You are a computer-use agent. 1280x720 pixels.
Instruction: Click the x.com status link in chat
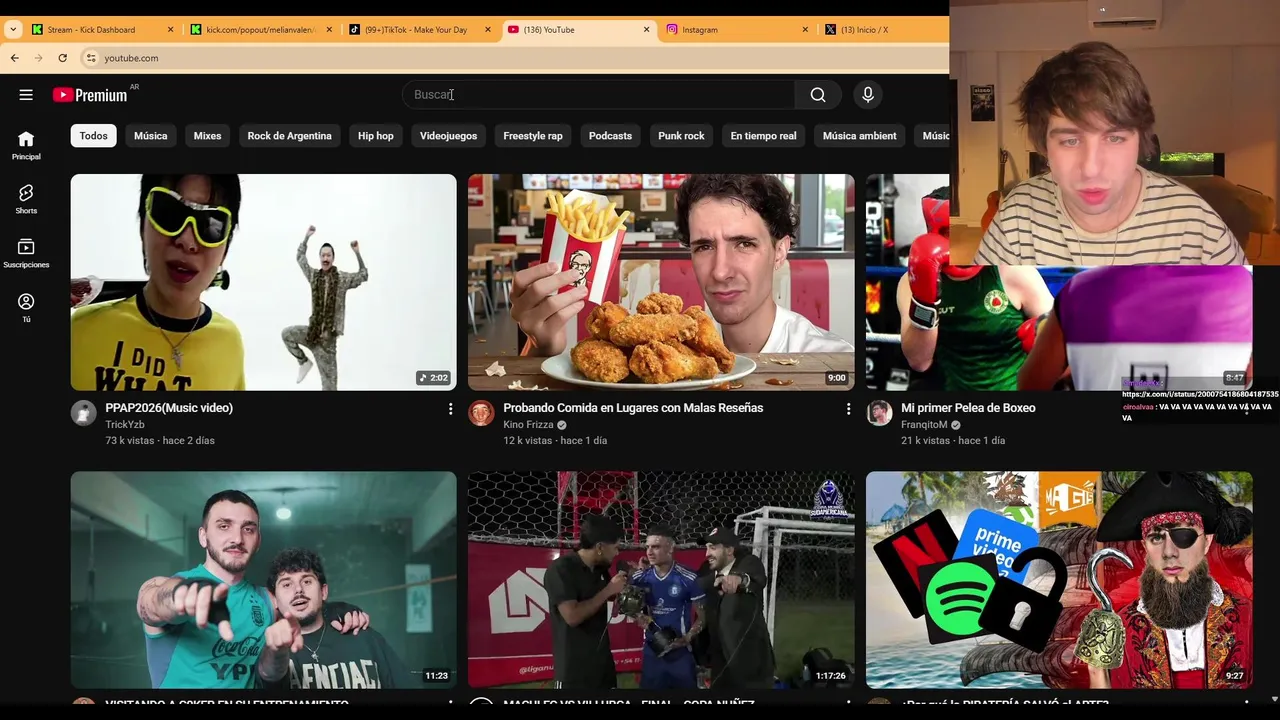tap(1200, 395)
